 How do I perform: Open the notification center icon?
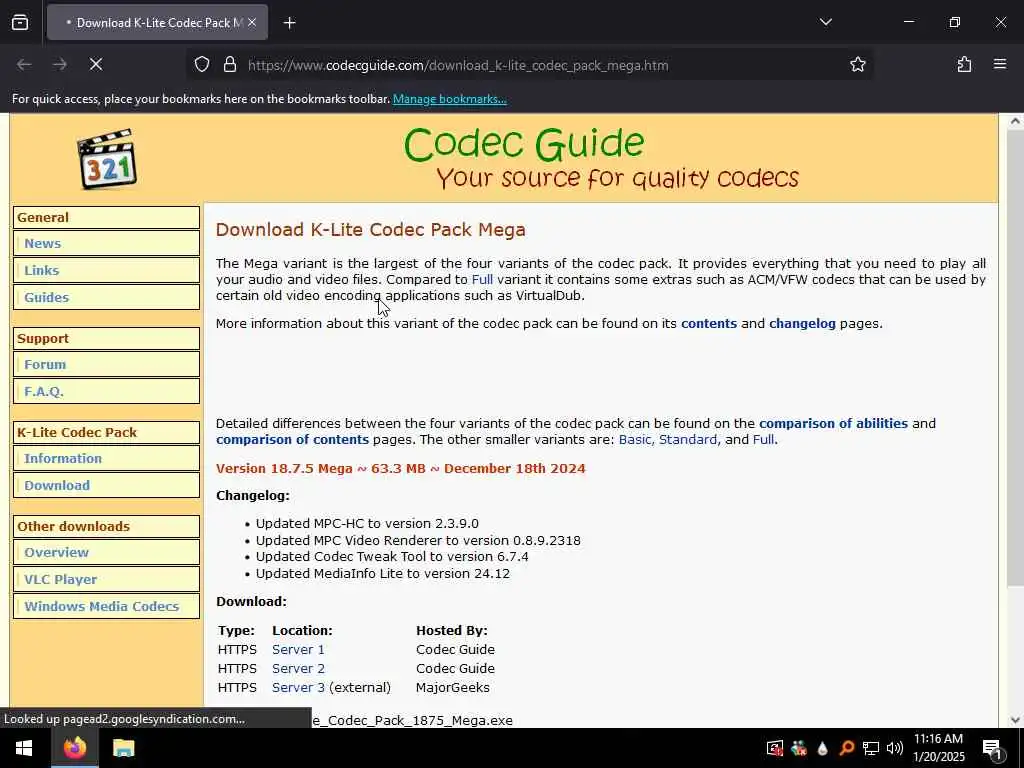[992, 748]
